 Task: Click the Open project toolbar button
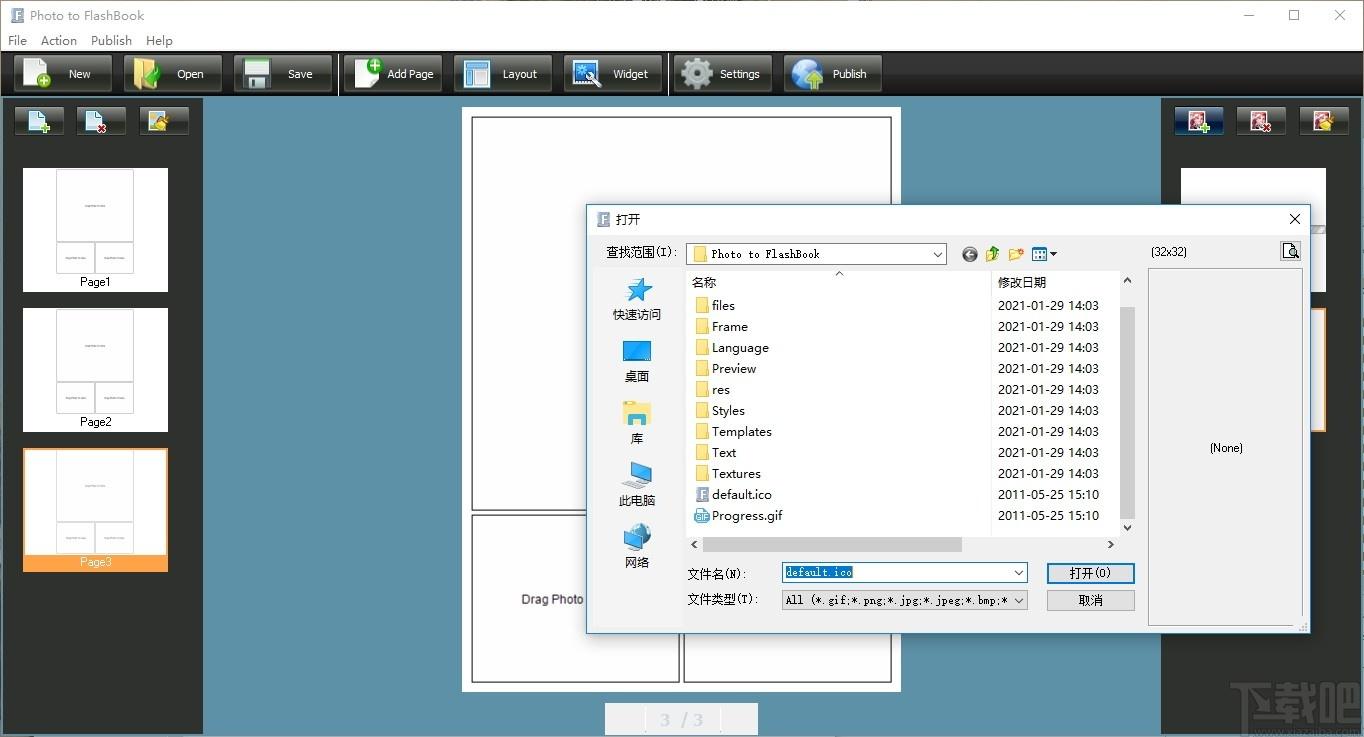(172, 74)
